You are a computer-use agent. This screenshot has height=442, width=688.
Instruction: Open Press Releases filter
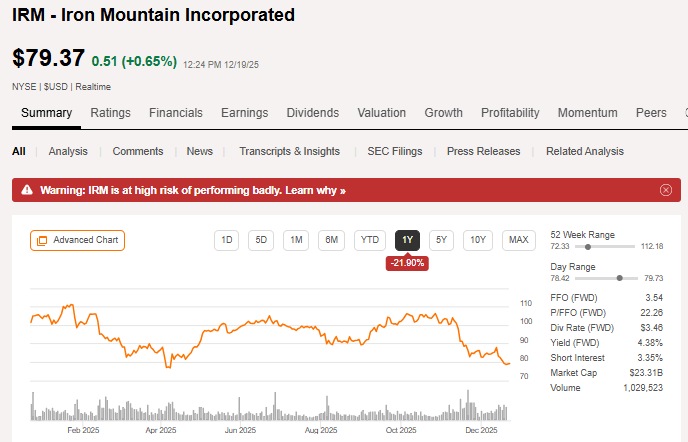coord(483,151)
